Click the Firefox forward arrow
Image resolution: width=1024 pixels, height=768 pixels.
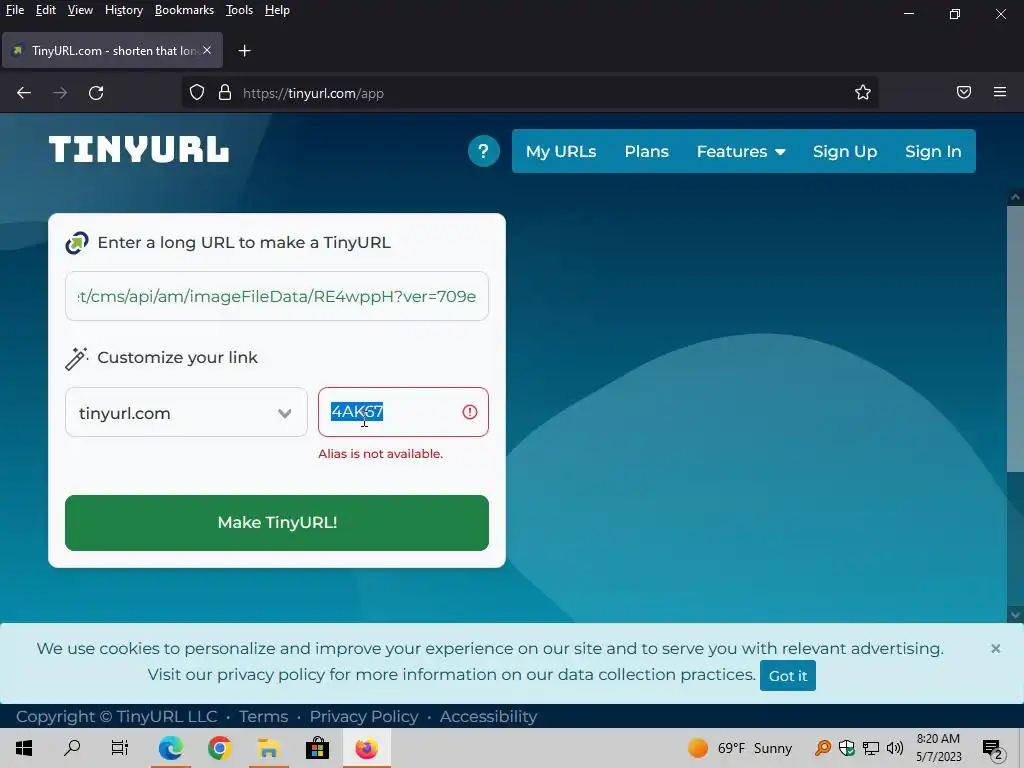(x=60, y=93)
